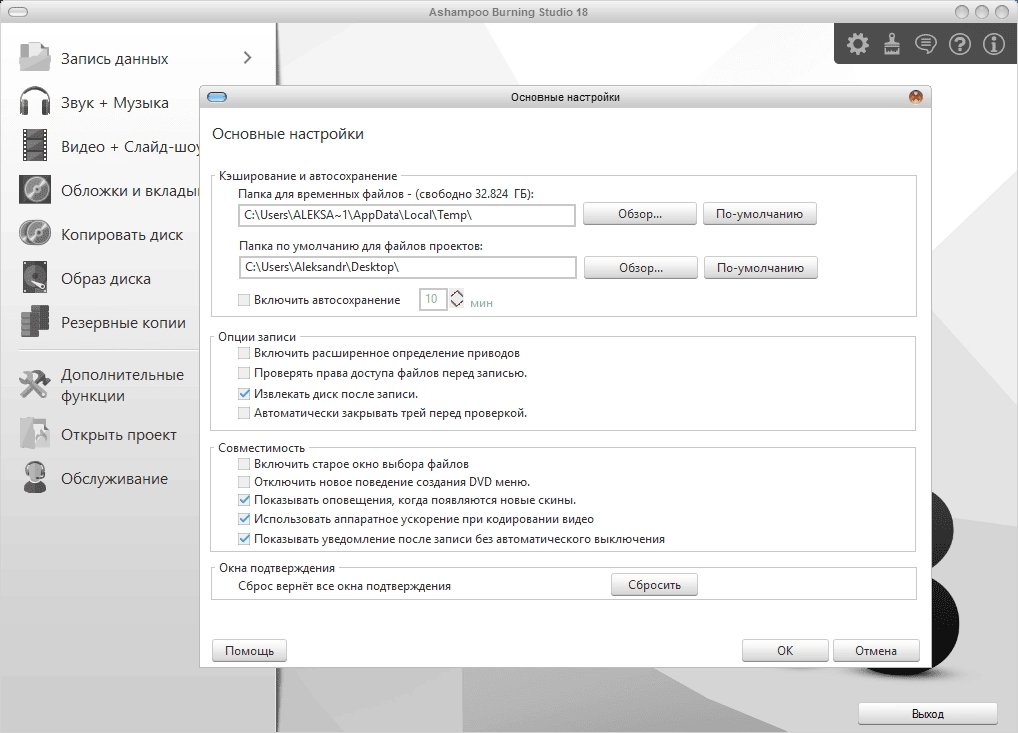Select Дополнительные функции menu item

[123, 385]
